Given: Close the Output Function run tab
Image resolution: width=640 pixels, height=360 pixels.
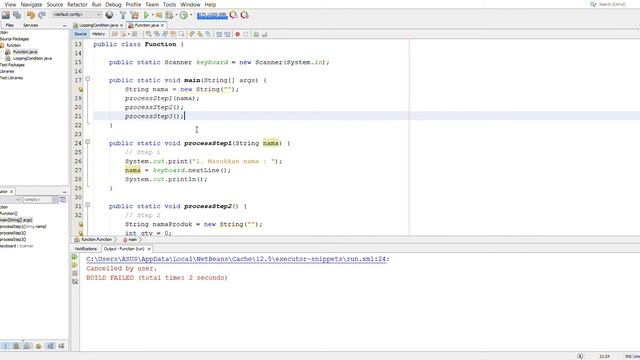Looking at the screenshot, I should point(149,249).
